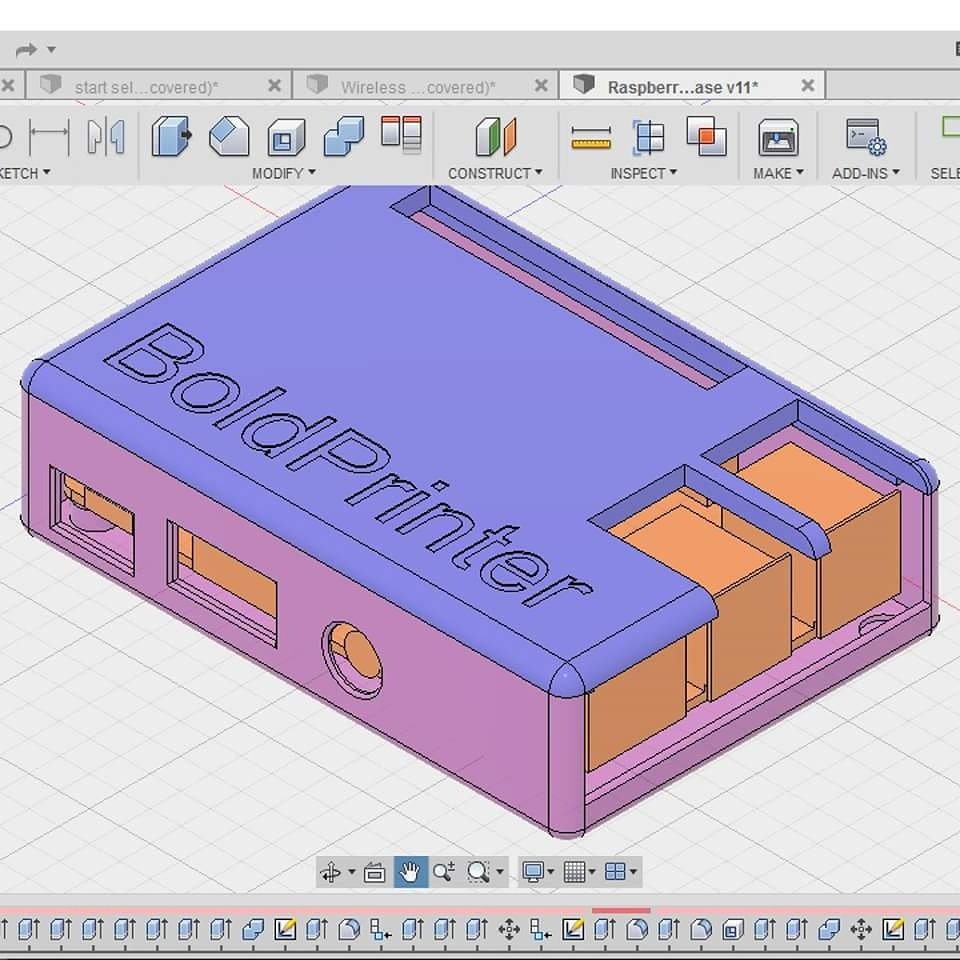Select the embossed BoldPrinter text on the case
Viewport: 960px width, 960px height.
click(349, 465)
